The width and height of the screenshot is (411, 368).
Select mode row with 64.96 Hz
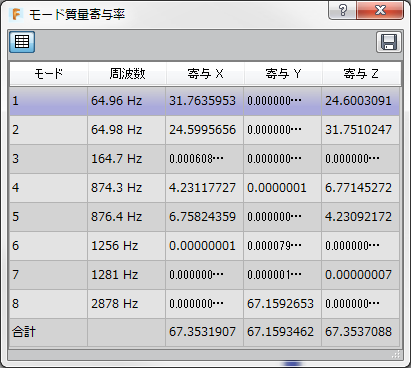tap(205, 101)
